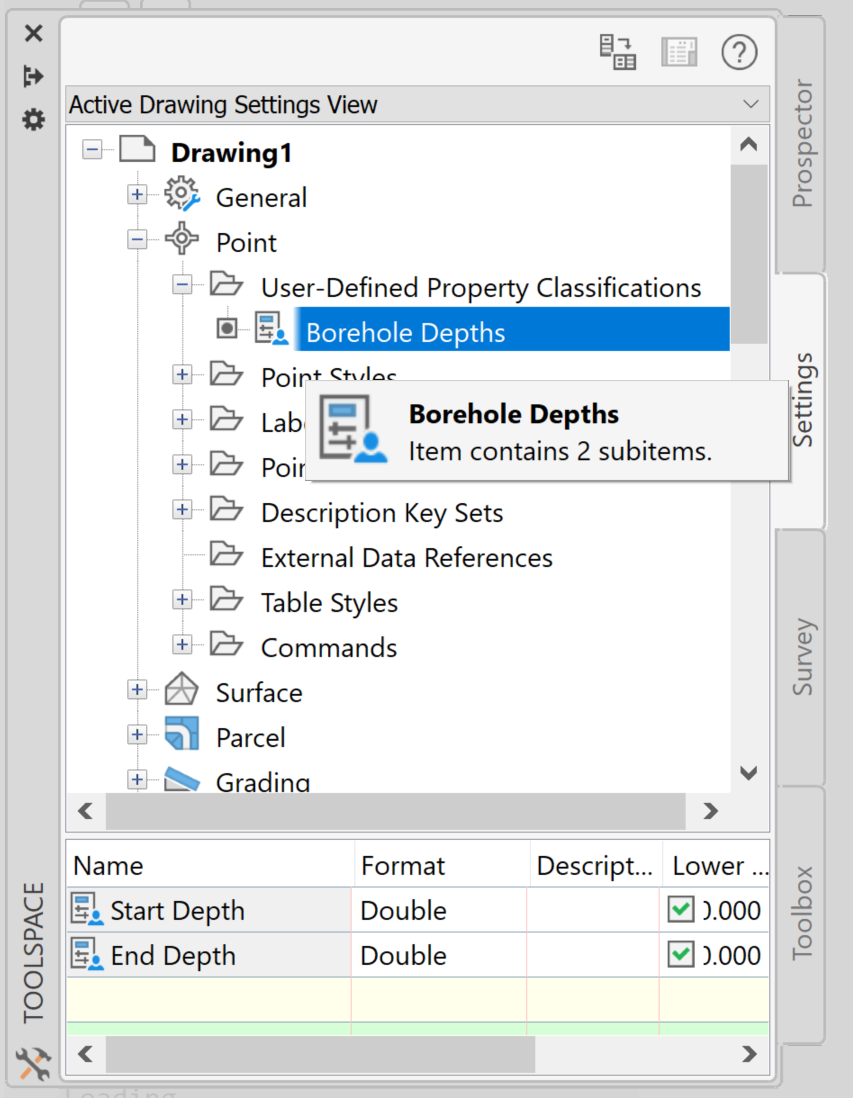Collapse User-Defined Property Classifications folder
The height and width of the screenshot is (1098, 853).
182,284
